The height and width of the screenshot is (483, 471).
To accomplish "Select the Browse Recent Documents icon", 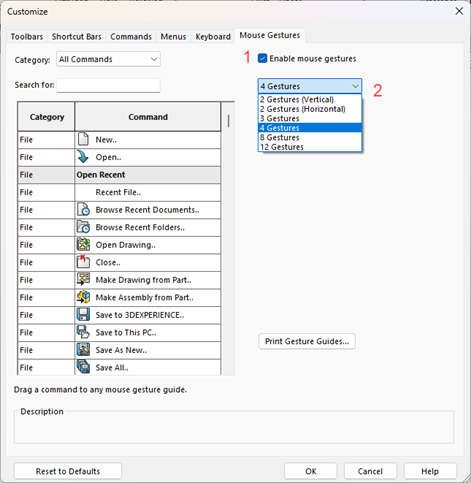I will pyautogui.click(x=83, y=210).
